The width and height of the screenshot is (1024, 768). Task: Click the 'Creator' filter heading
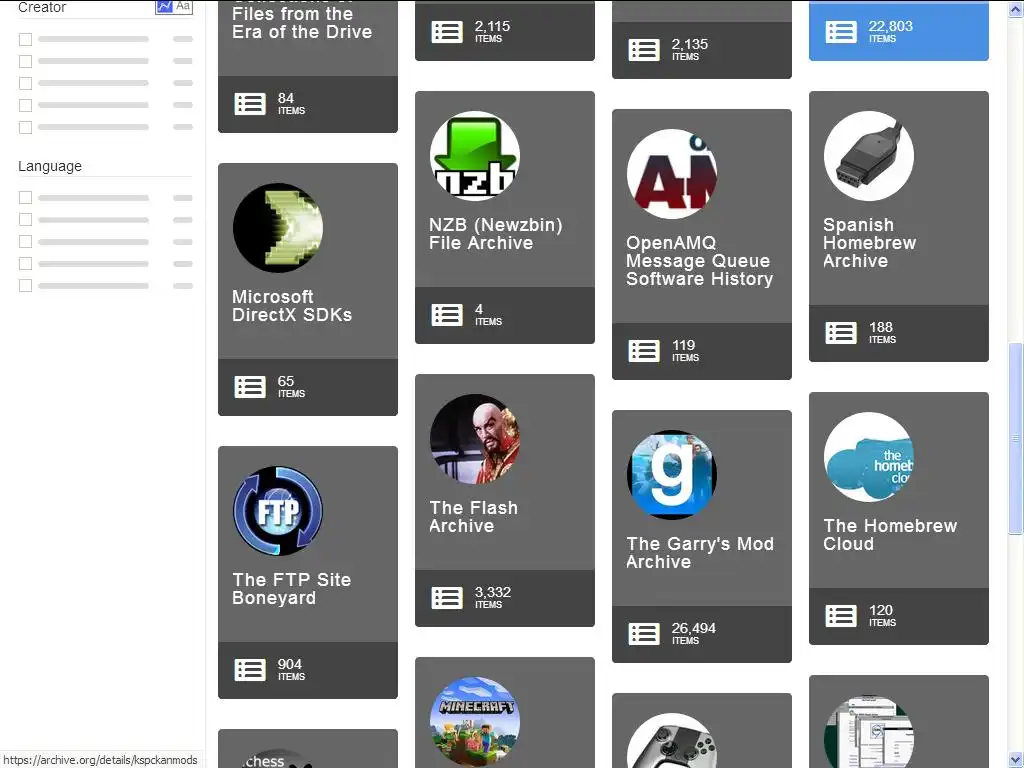[x=42, y=7]
